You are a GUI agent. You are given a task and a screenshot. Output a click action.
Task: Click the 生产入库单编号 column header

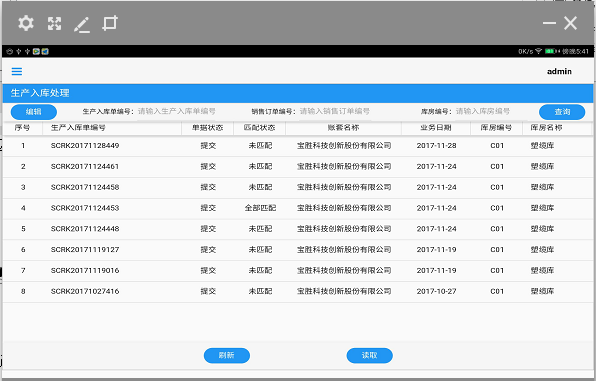click(112, 128)
